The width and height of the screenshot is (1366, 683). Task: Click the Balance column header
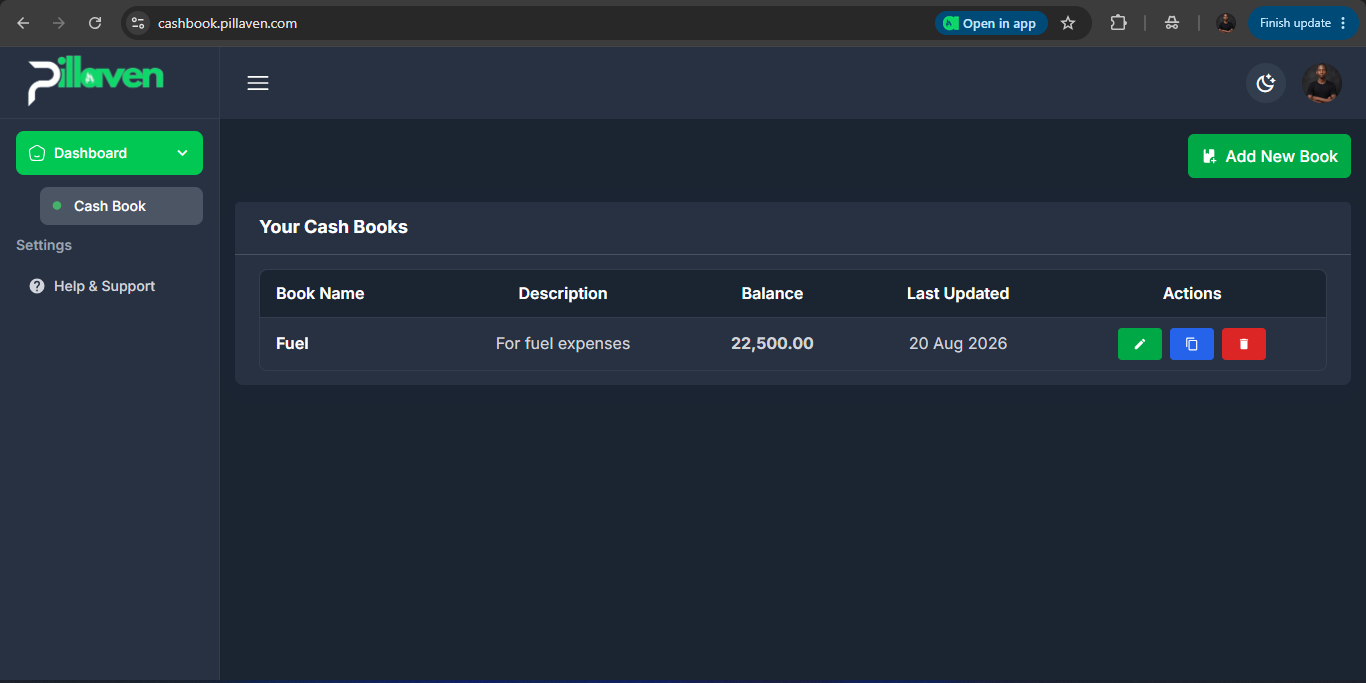pos(772,294)
